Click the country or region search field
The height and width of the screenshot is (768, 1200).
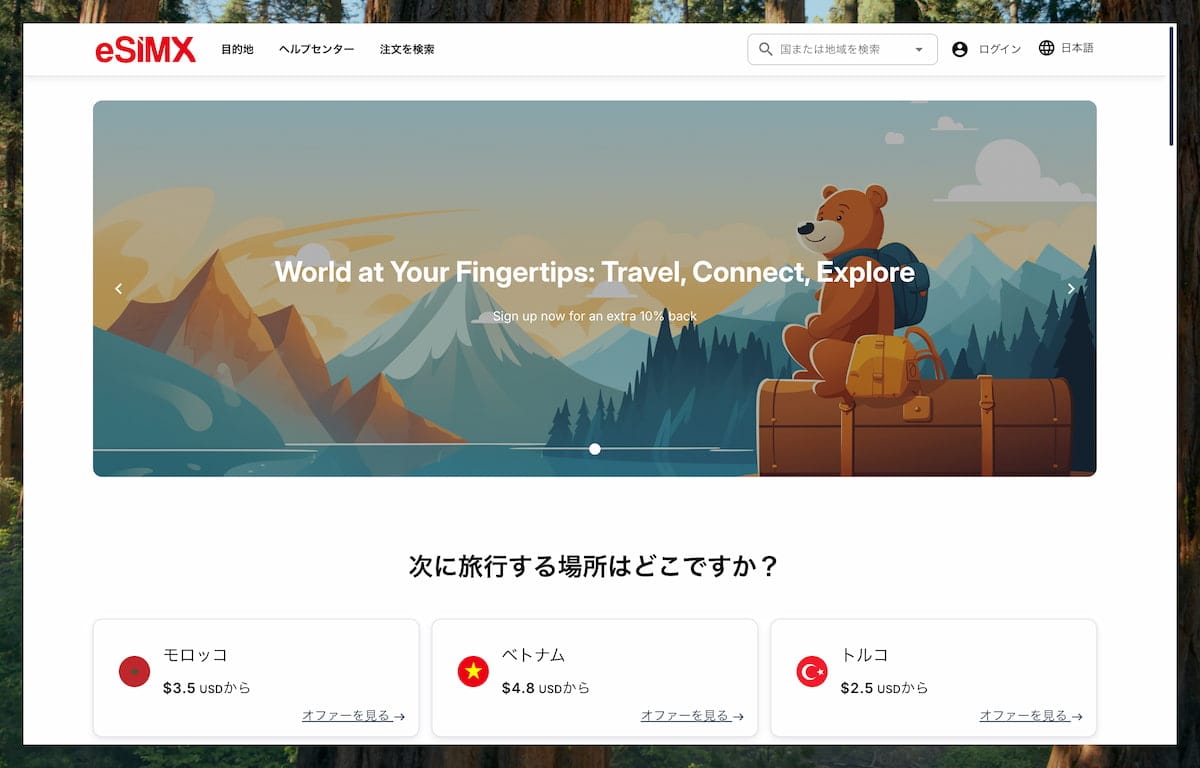click(x=842, y=50)
